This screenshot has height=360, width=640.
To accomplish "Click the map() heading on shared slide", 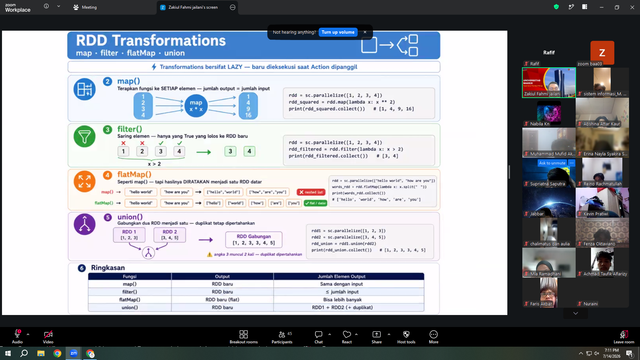I will tap(129, 81).
